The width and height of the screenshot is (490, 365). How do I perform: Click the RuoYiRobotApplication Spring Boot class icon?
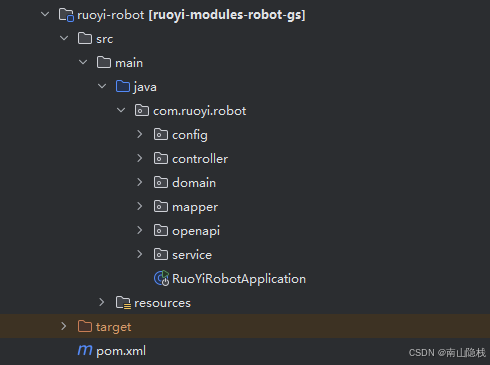pyautogui.click(x=162, y=278)
